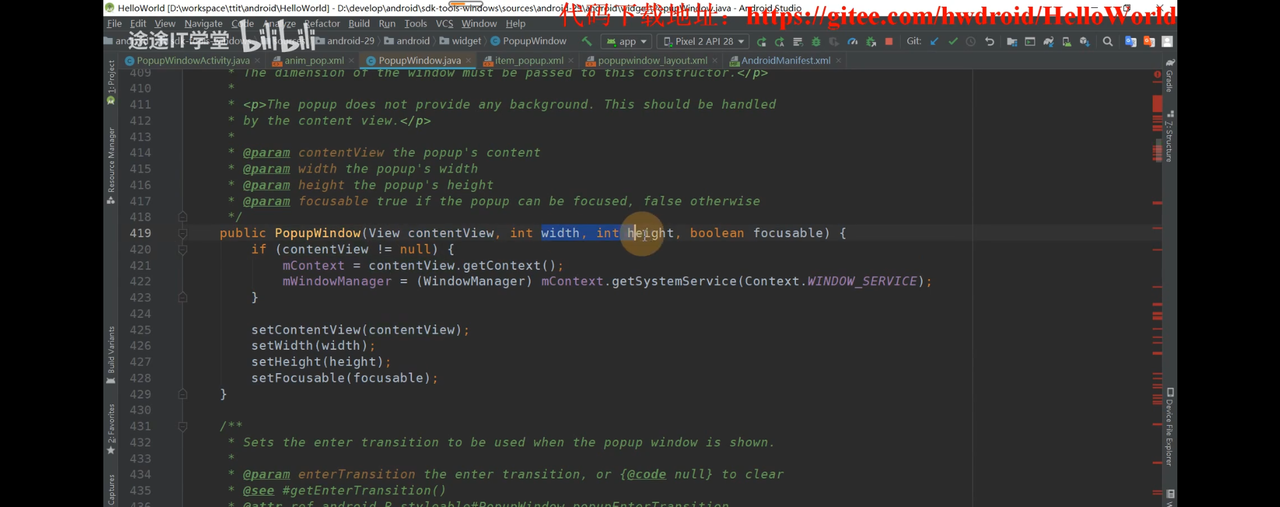This screenshot has height=507, width=1280.
Task: Open the File menu
Action: tap(115, 23)
